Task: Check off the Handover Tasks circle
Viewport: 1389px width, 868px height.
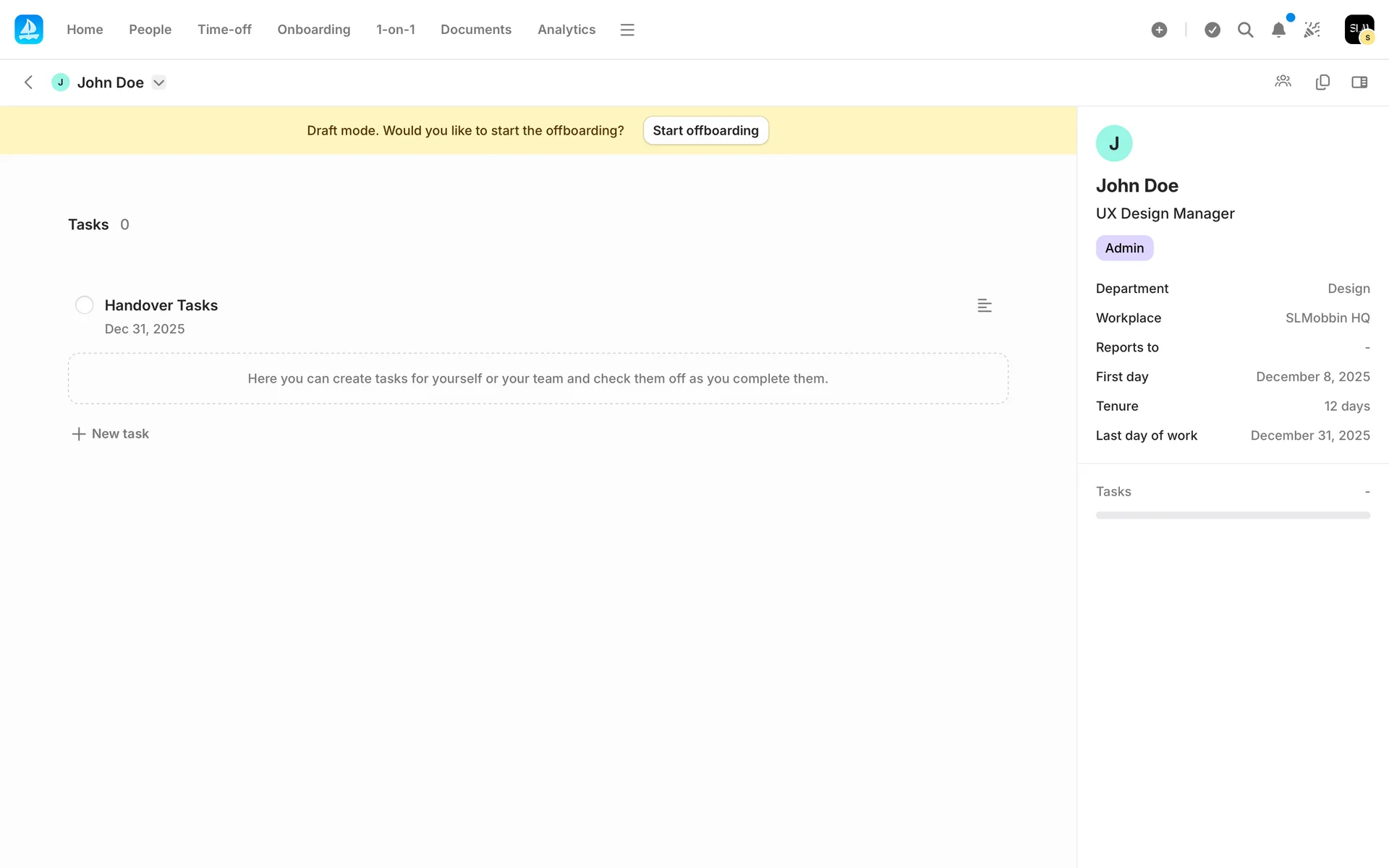Action: click(85, 305)
